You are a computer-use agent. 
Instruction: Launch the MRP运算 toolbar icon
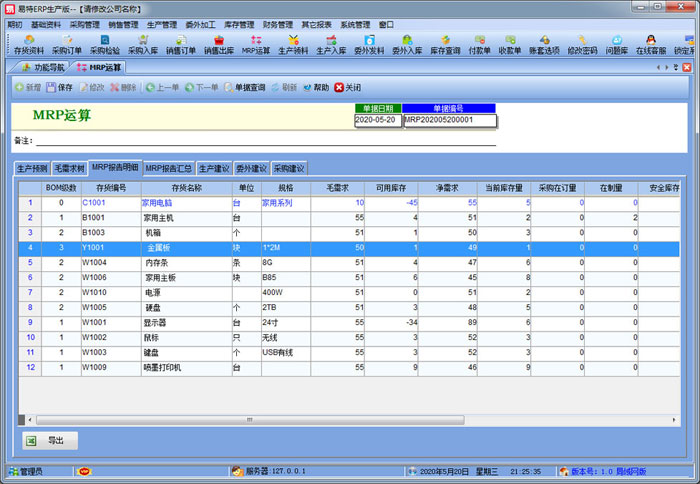pos(255,44)
